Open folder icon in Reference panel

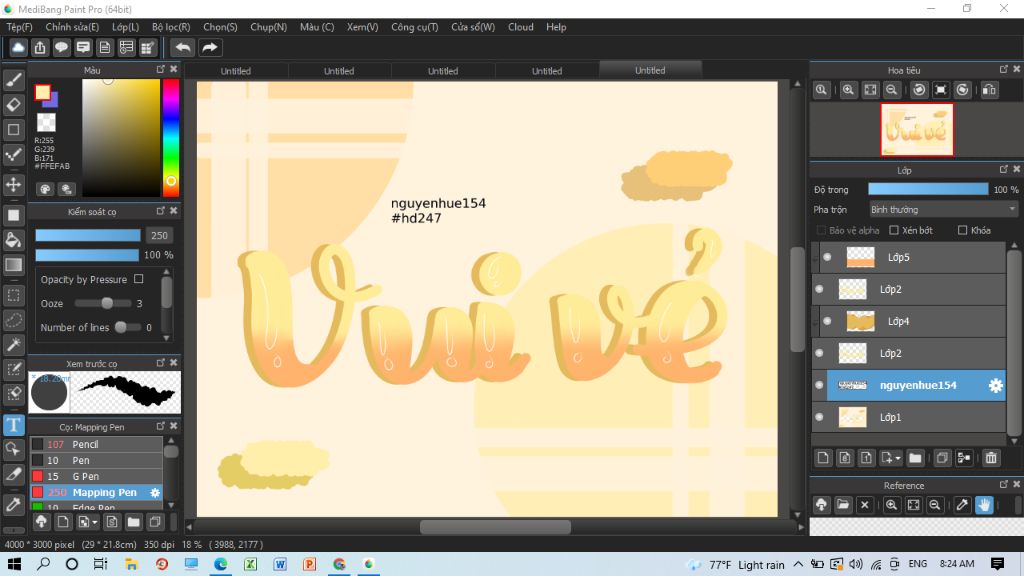[x=843, y=505]
